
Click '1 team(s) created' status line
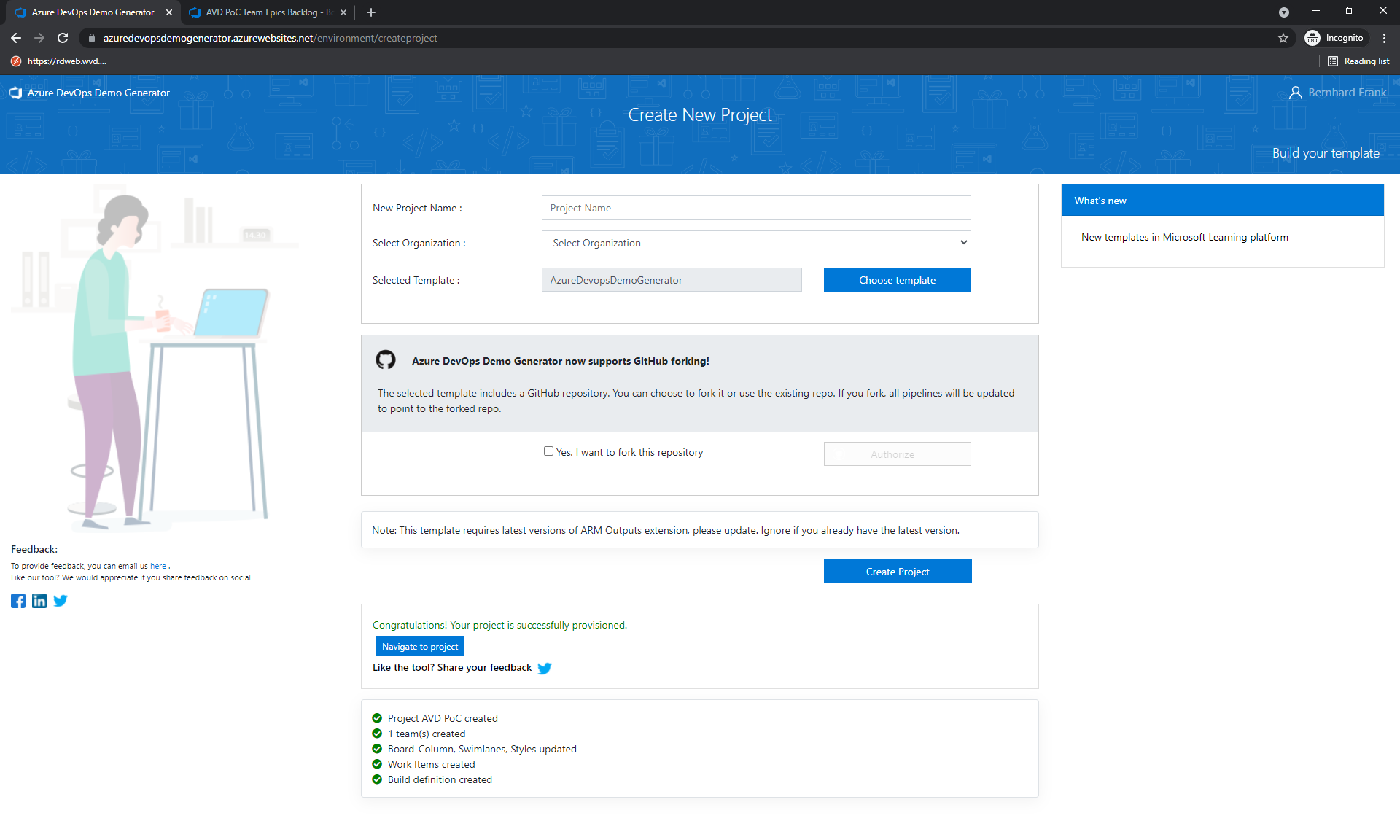427,734
